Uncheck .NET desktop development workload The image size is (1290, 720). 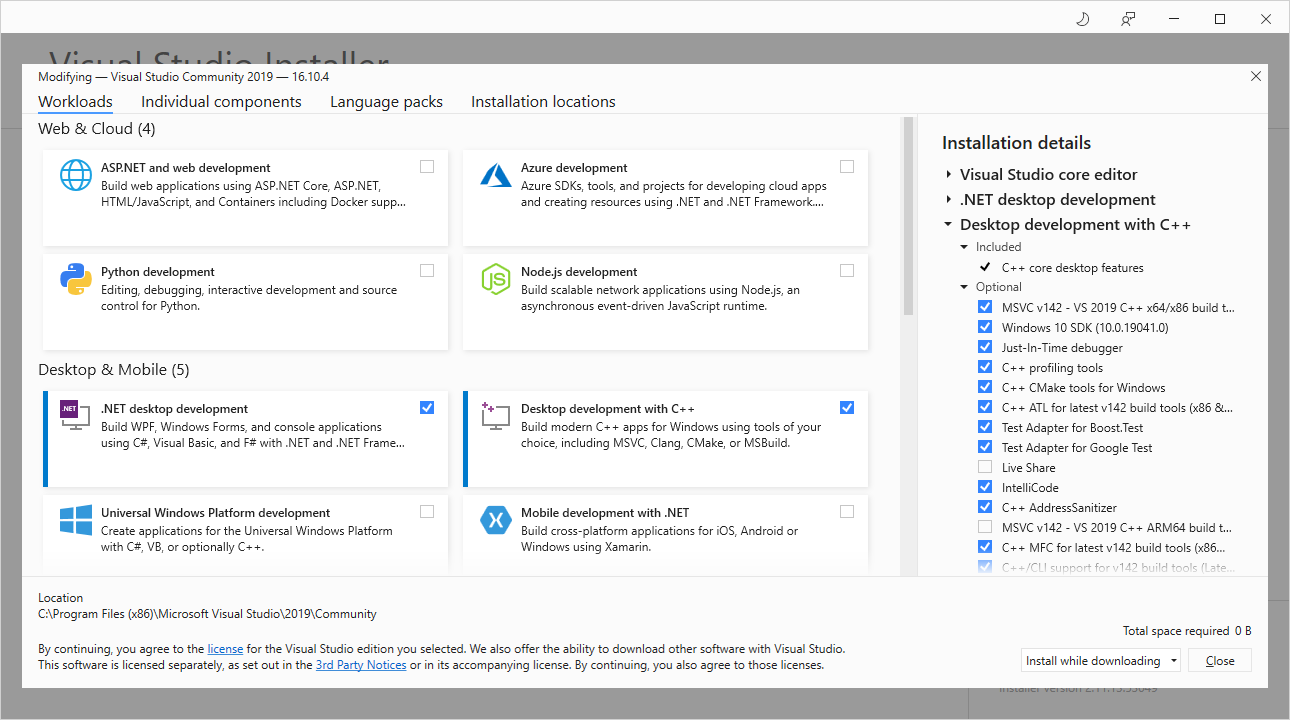(427, 408)
